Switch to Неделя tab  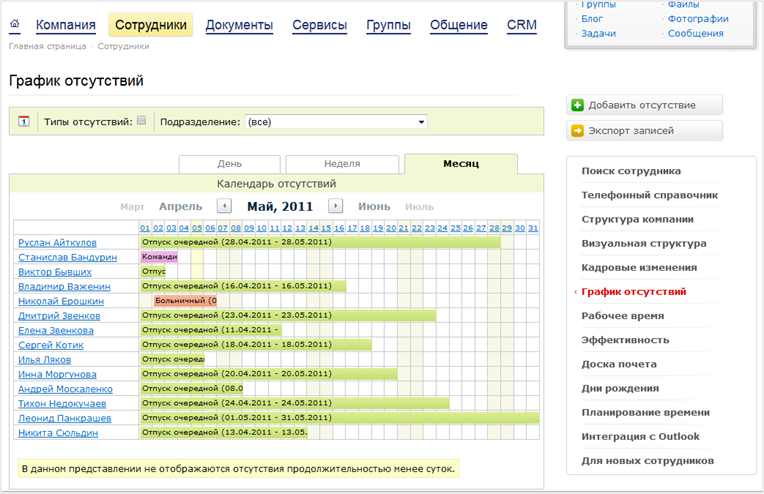342,164
